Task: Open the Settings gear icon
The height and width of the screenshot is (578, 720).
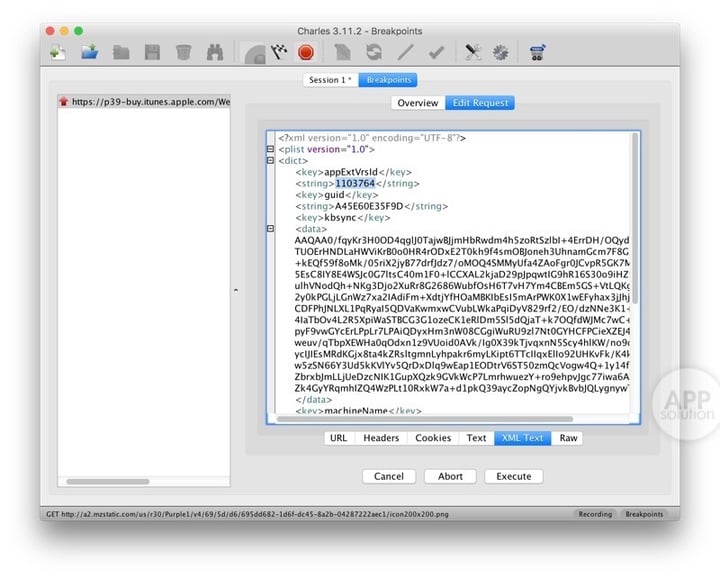Action: coord(500,52)
